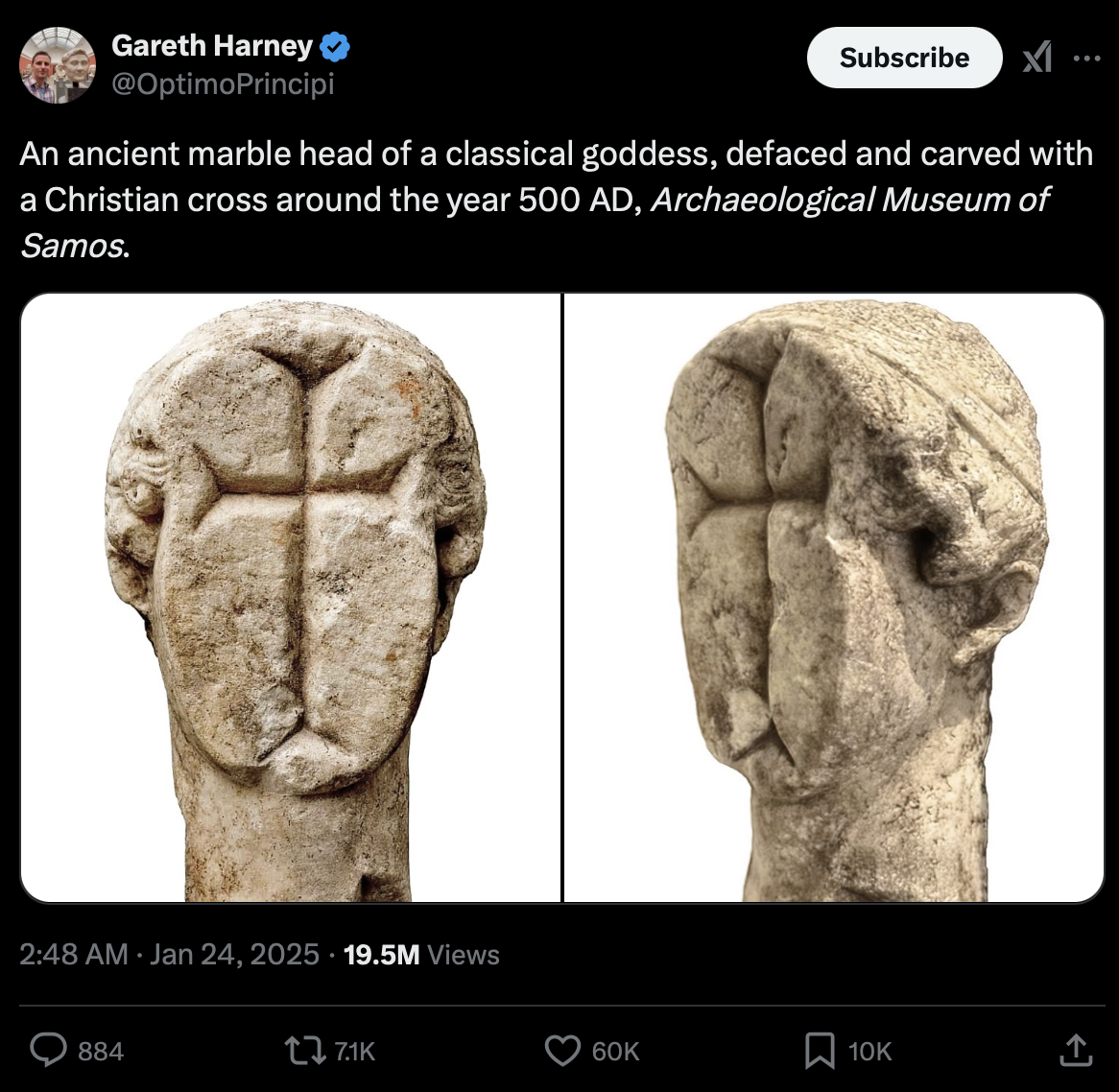Click the 884 replies count
Screen dimensions: 1119x1092
[x=101, y=1052]
